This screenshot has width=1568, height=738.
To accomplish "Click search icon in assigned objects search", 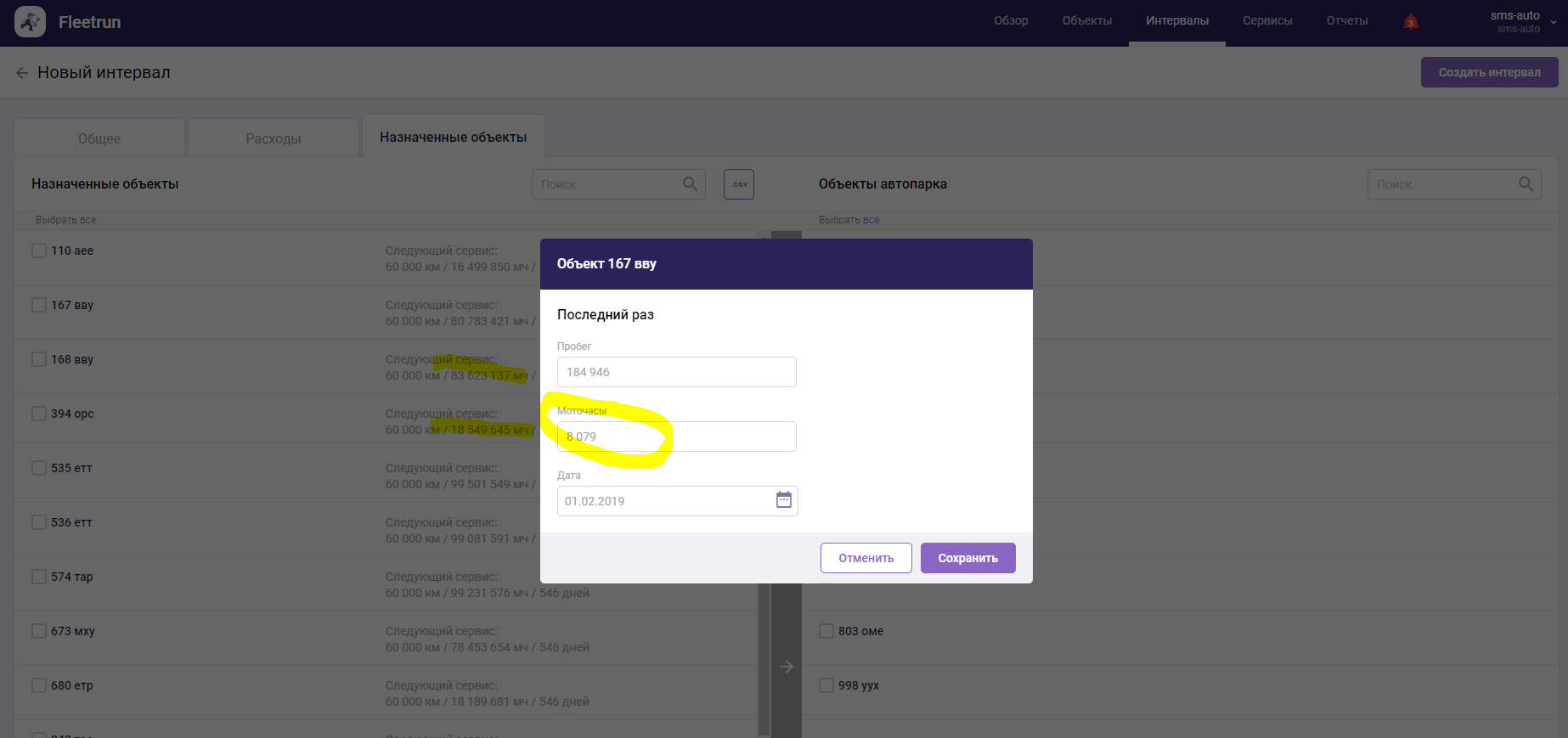I will (690, 184).
